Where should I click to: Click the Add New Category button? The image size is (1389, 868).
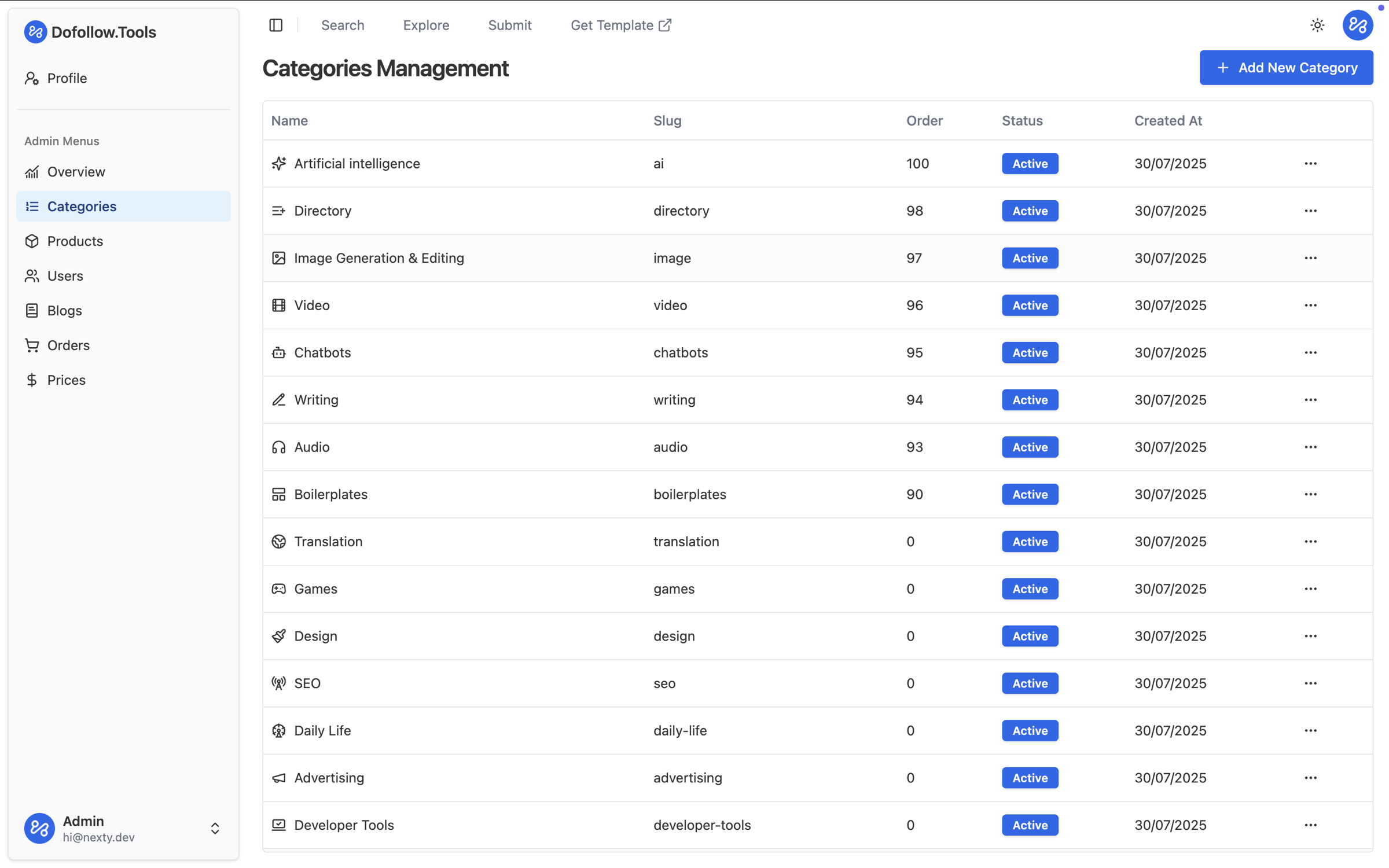click(x=1286, y=68)
